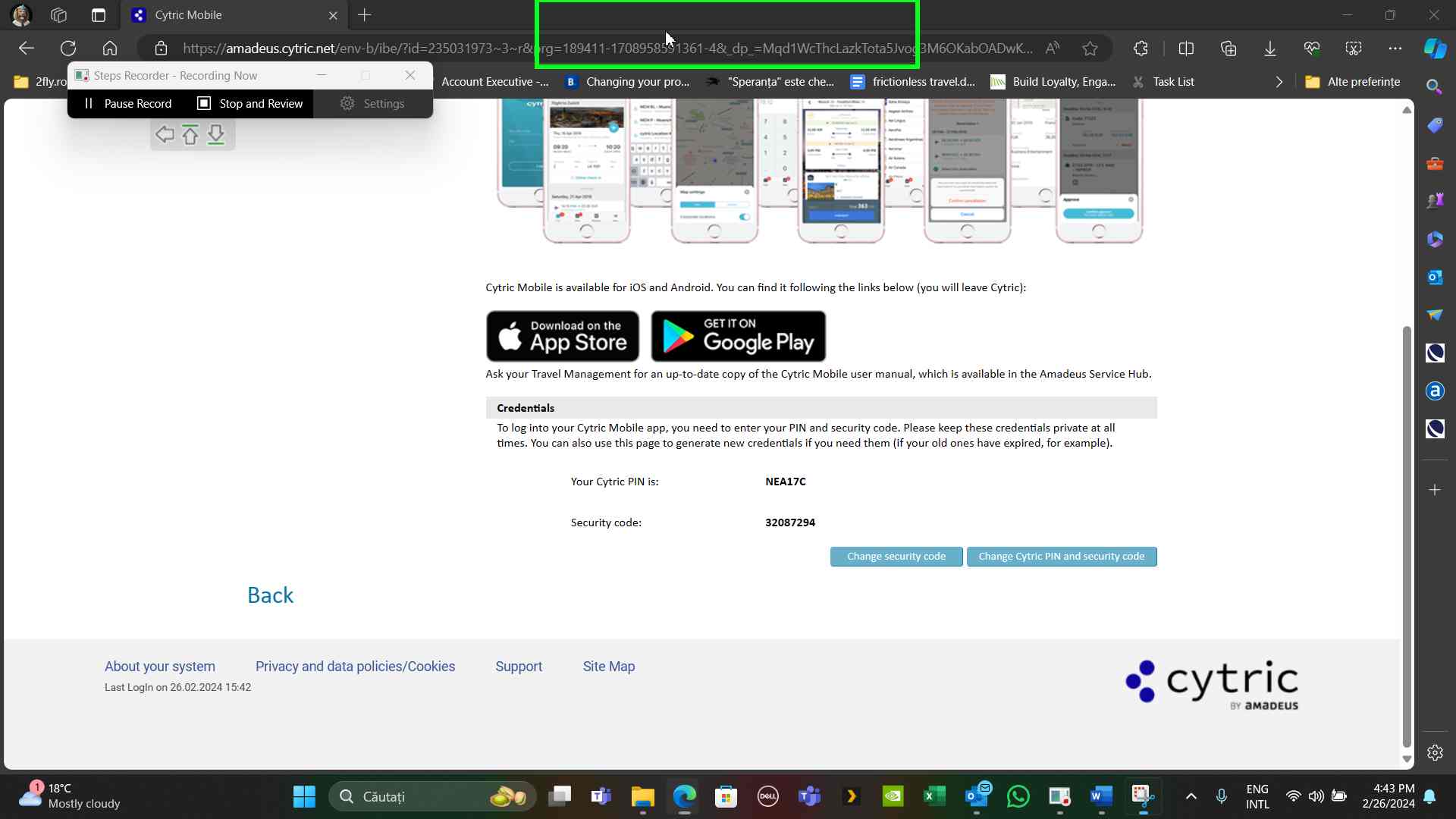The width and height of the screenshot is (1456, 819).
Task: Open the Site Map link
Action: pyautogui.click(x=609, y=667)
